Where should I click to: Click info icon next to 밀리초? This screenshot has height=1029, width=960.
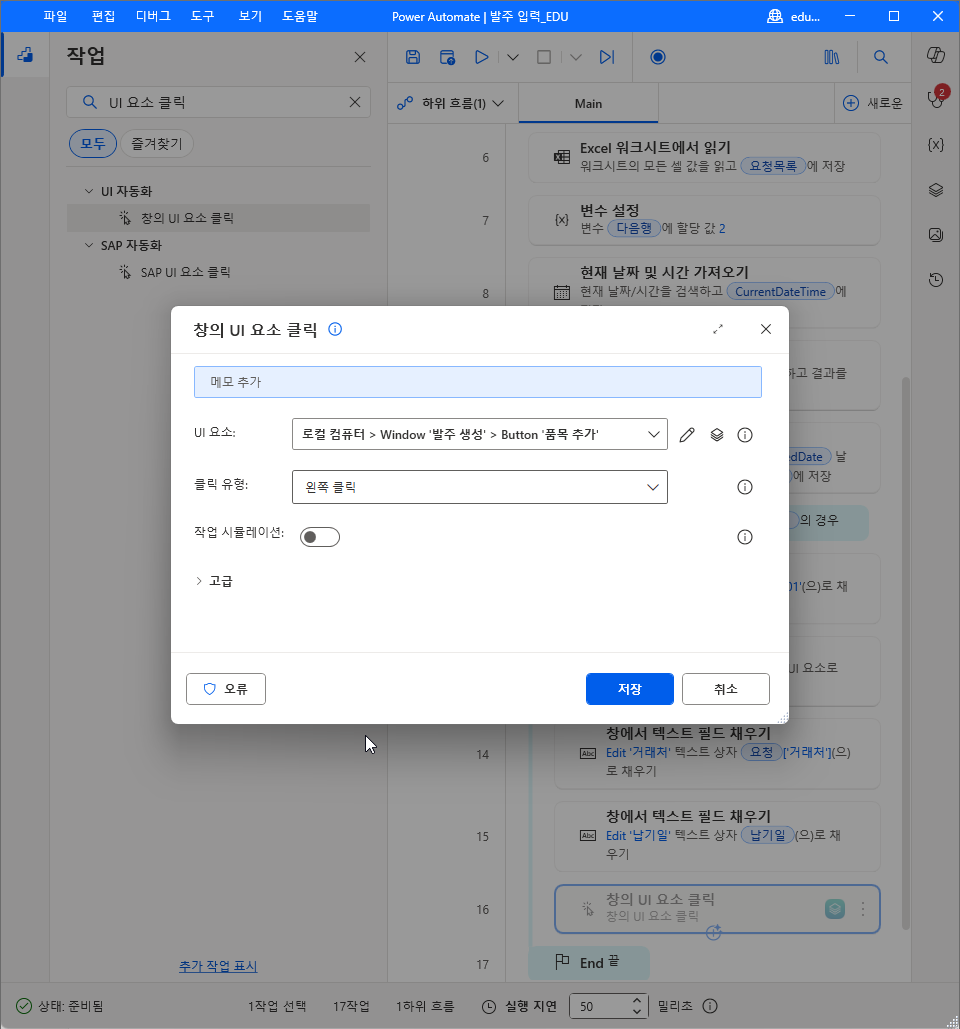tap(710, 1006)
